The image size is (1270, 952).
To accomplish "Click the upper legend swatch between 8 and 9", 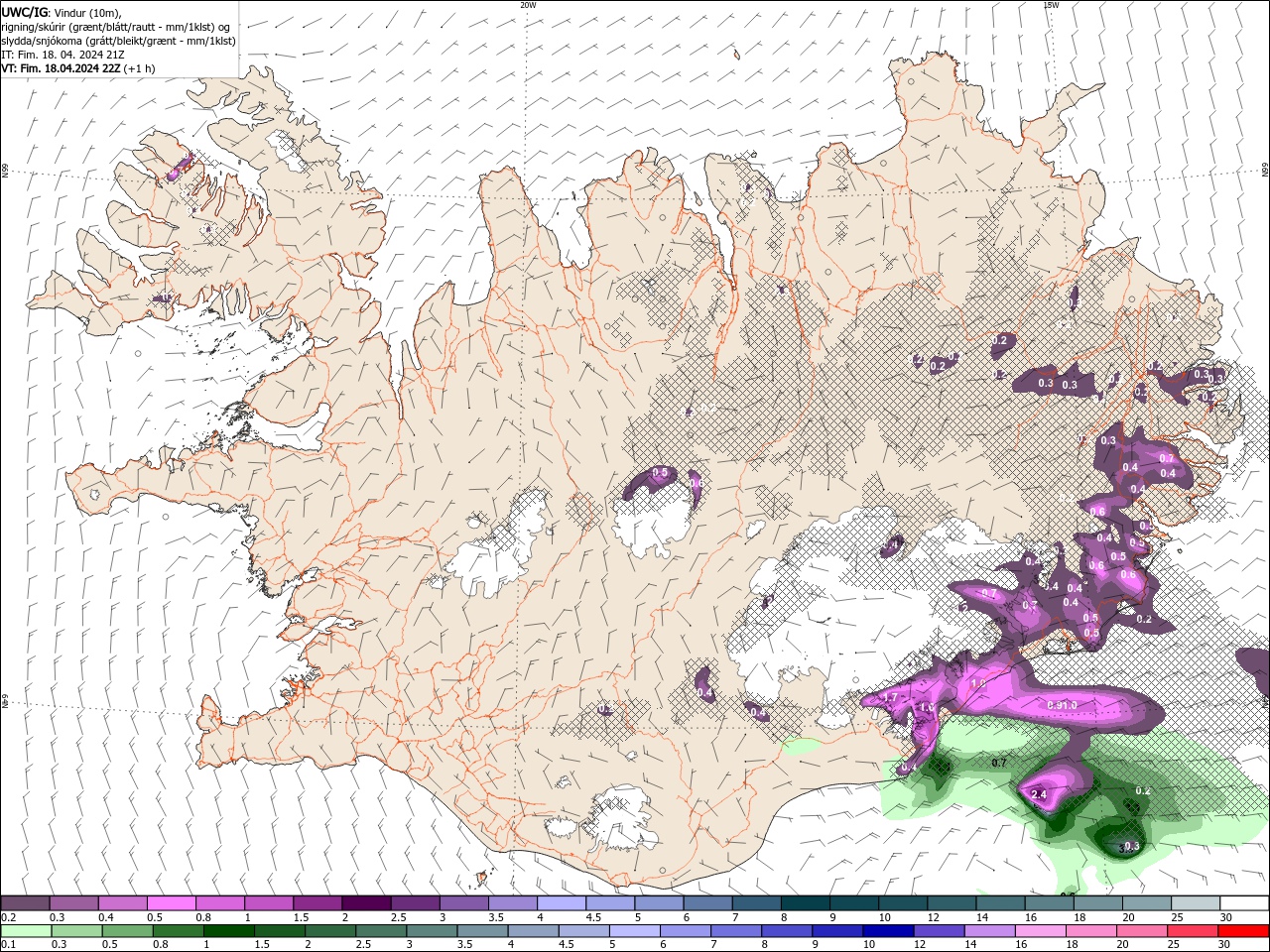I will point(806,903).
